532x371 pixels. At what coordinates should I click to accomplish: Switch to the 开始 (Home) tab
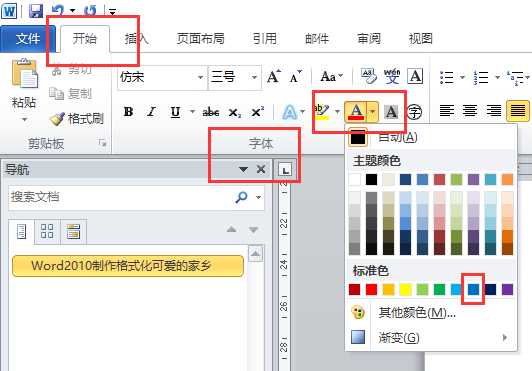[85, 39]
